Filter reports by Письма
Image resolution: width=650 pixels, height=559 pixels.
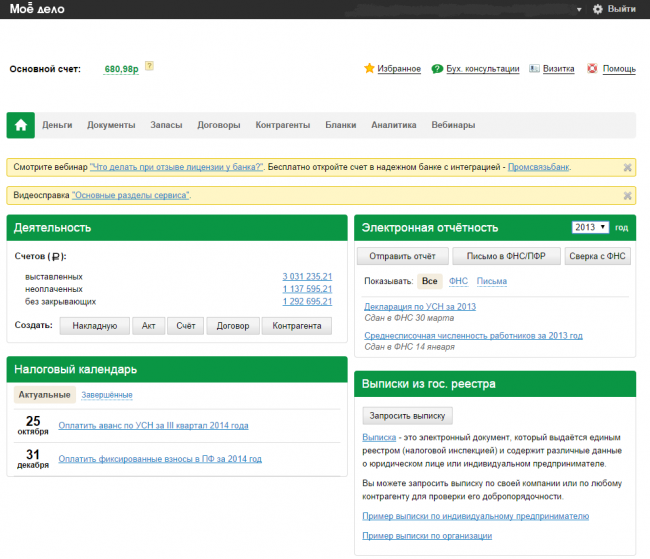pyautogui.click(x=492, y=281)
